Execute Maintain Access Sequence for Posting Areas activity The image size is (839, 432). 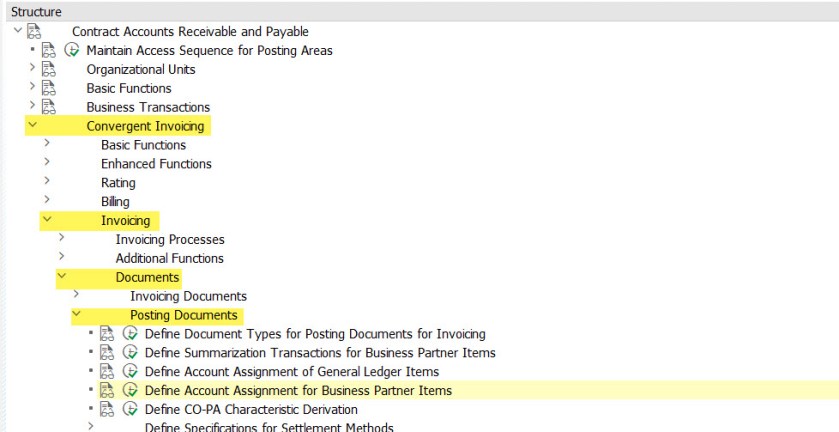tap(72, 50)
